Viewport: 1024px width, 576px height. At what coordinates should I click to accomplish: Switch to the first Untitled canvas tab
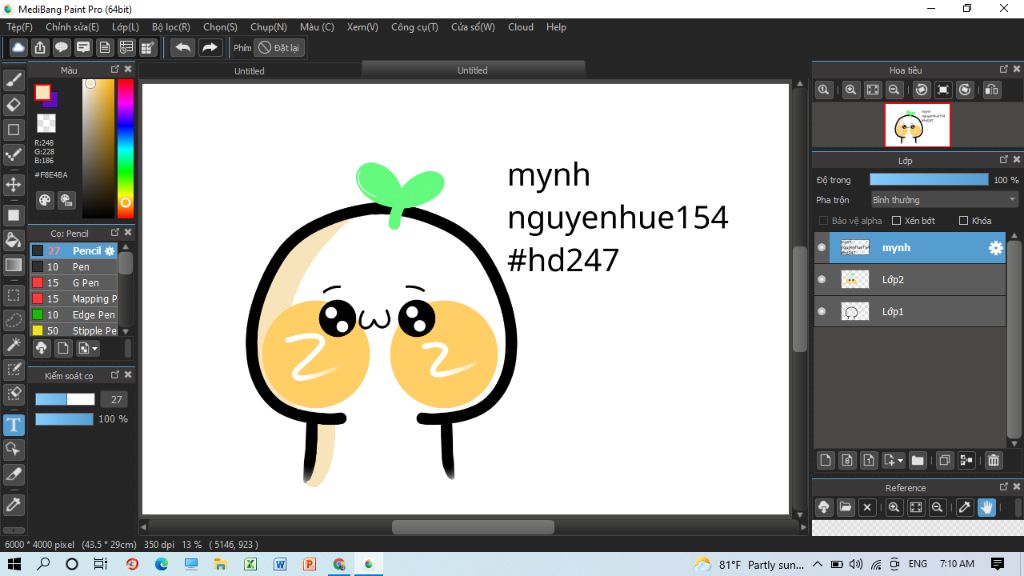coord(249,71)
